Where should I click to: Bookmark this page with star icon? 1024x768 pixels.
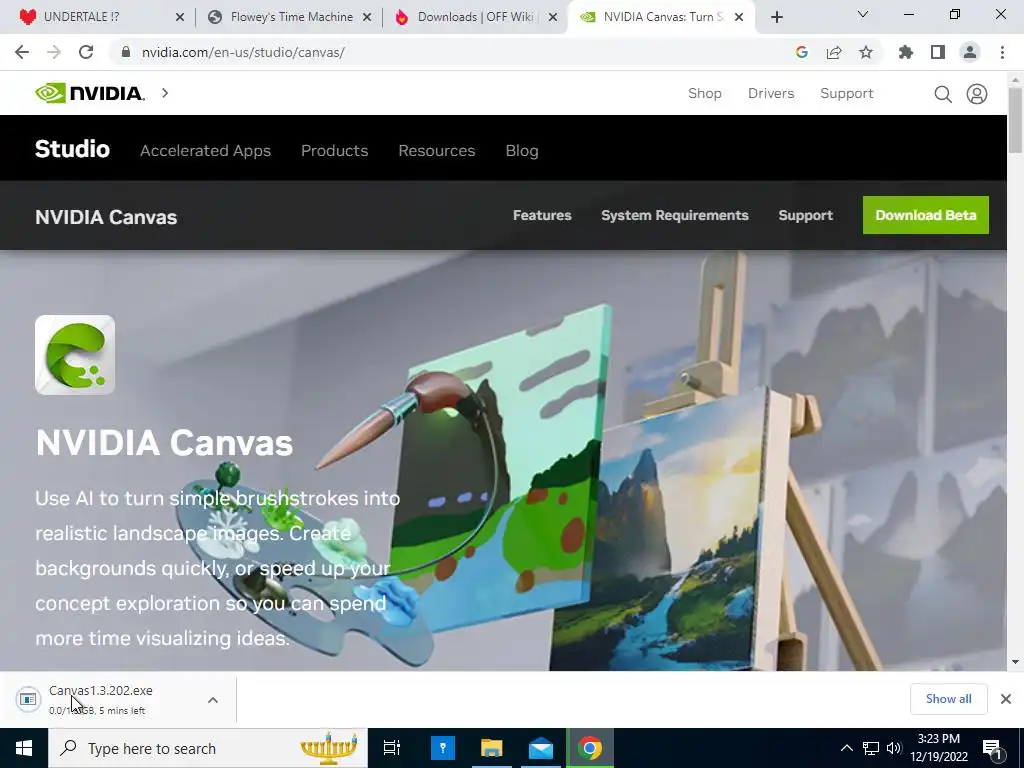click(x=866, y=52)
